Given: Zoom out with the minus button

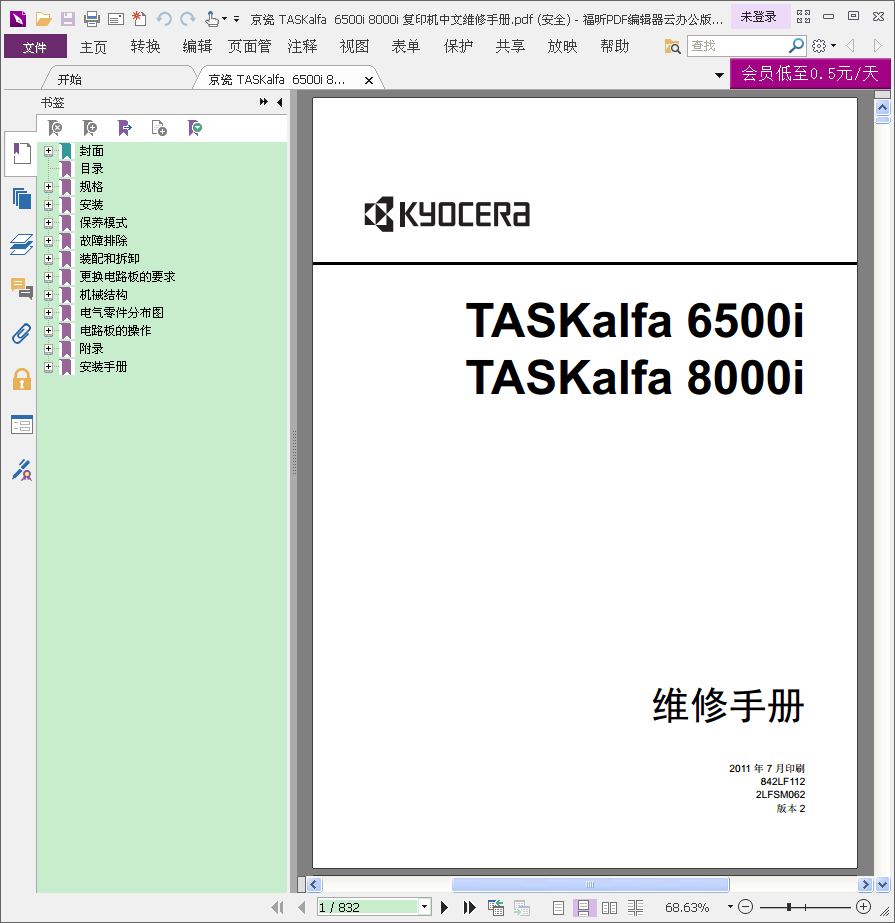Looking at the screenshot, I should [745, 907].
